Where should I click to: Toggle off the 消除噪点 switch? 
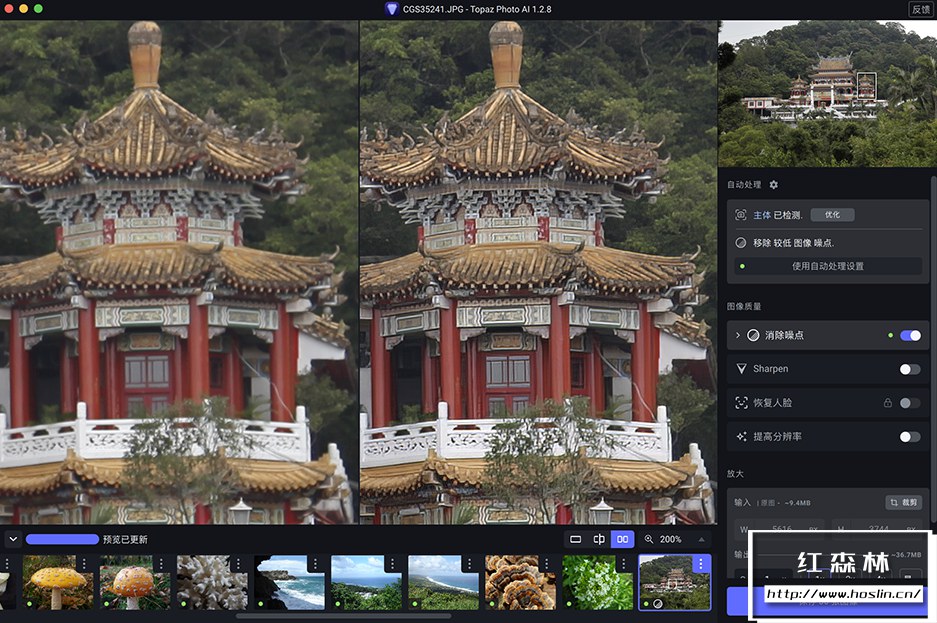[910, 335]
